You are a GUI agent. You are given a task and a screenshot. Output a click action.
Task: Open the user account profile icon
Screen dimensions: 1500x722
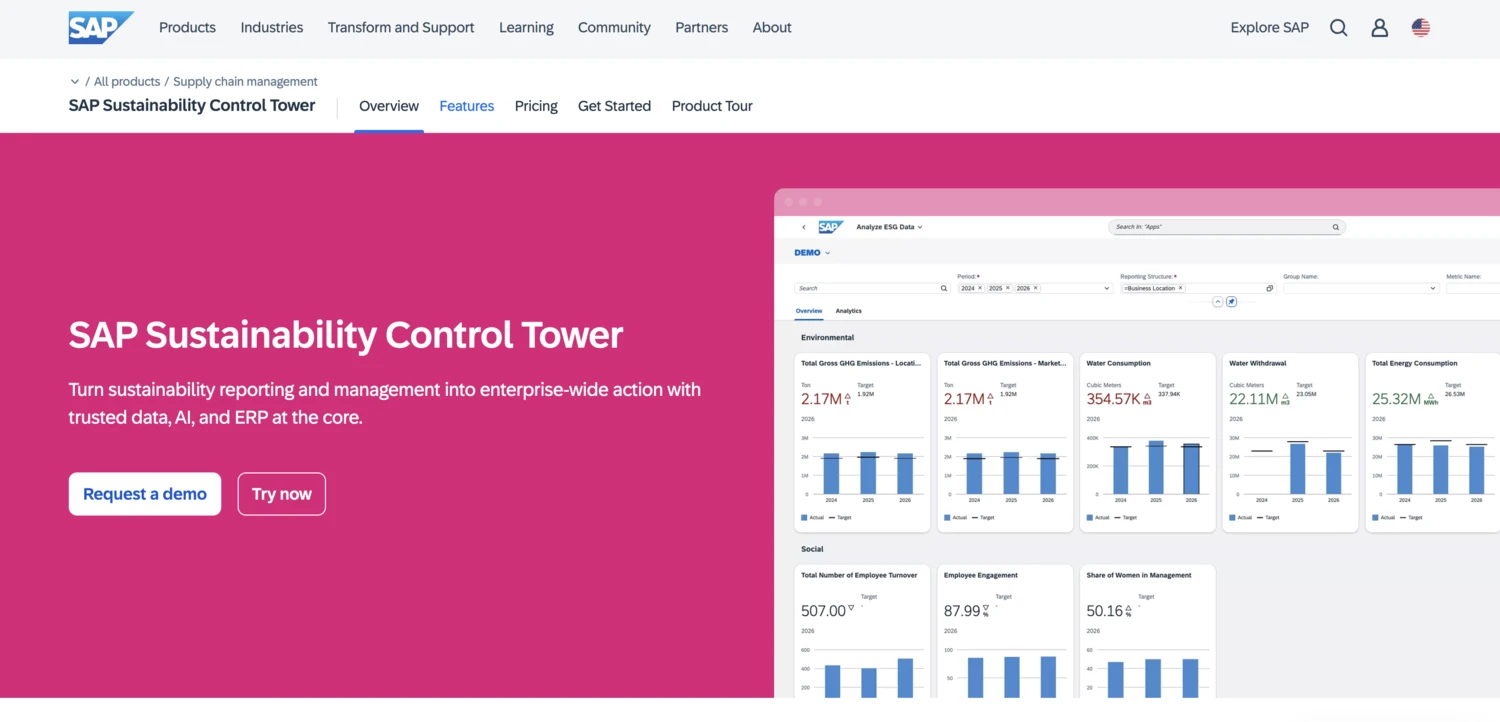tap(1379, 27)
